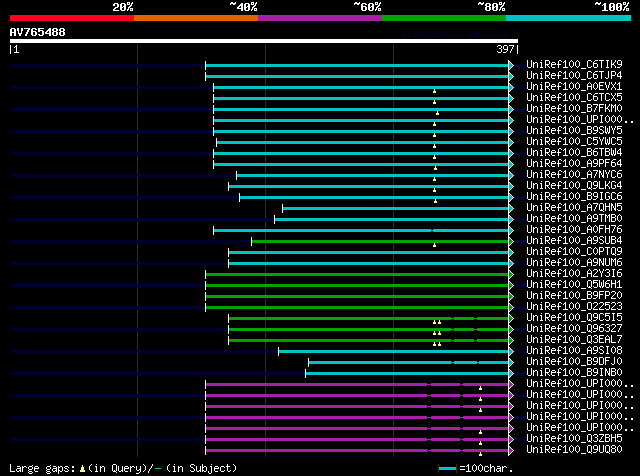
Task: Select the UniRef100_A9TMB0 label
Action: click(574, 218)
